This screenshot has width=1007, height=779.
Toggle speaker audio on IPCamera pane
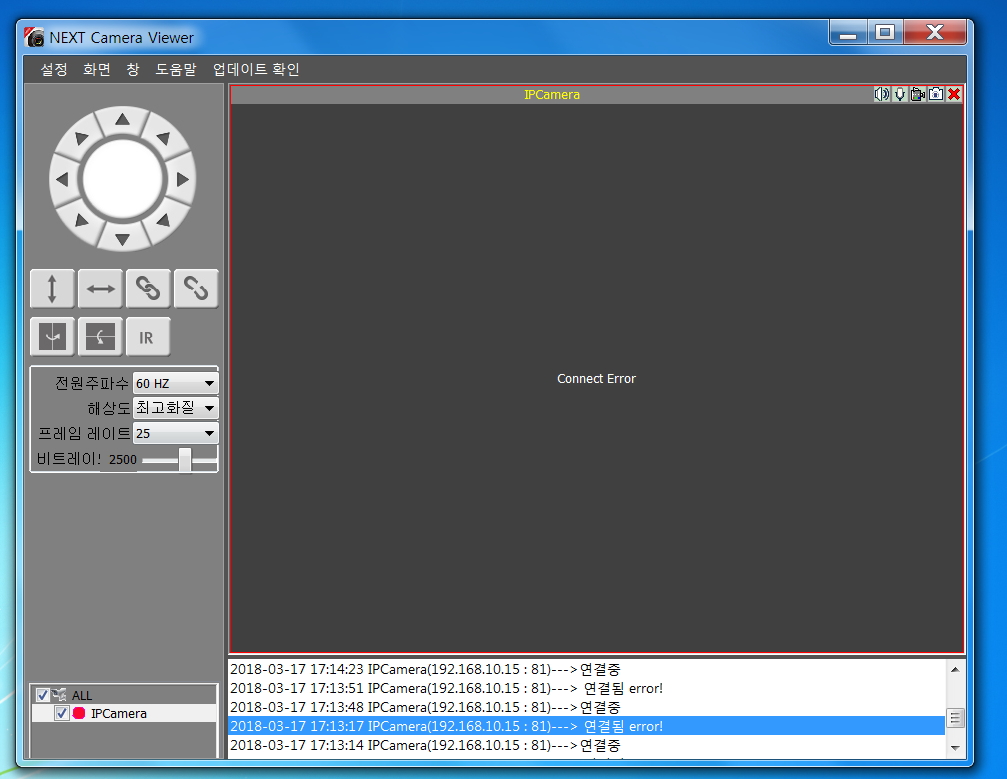pyautogui.click(x=882, y=94)
